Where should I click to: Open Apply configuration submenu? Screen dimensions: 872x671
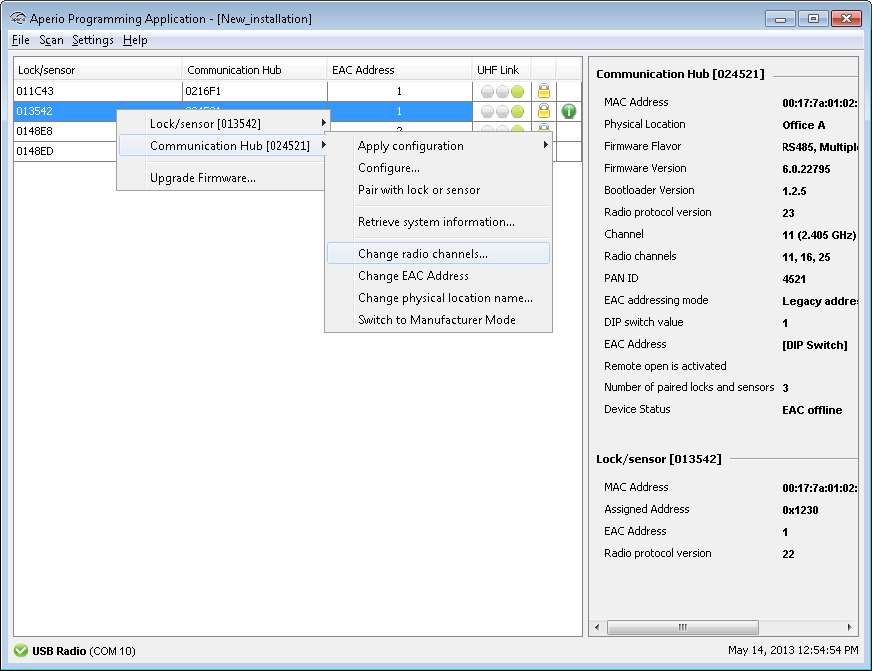coord(438,146)
